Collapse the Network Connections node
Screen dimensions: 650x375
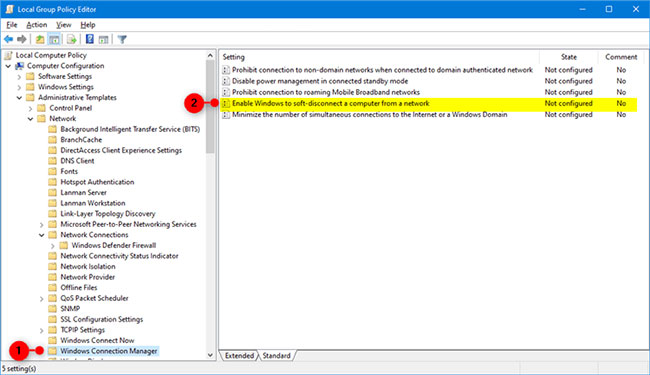point(41,235)
